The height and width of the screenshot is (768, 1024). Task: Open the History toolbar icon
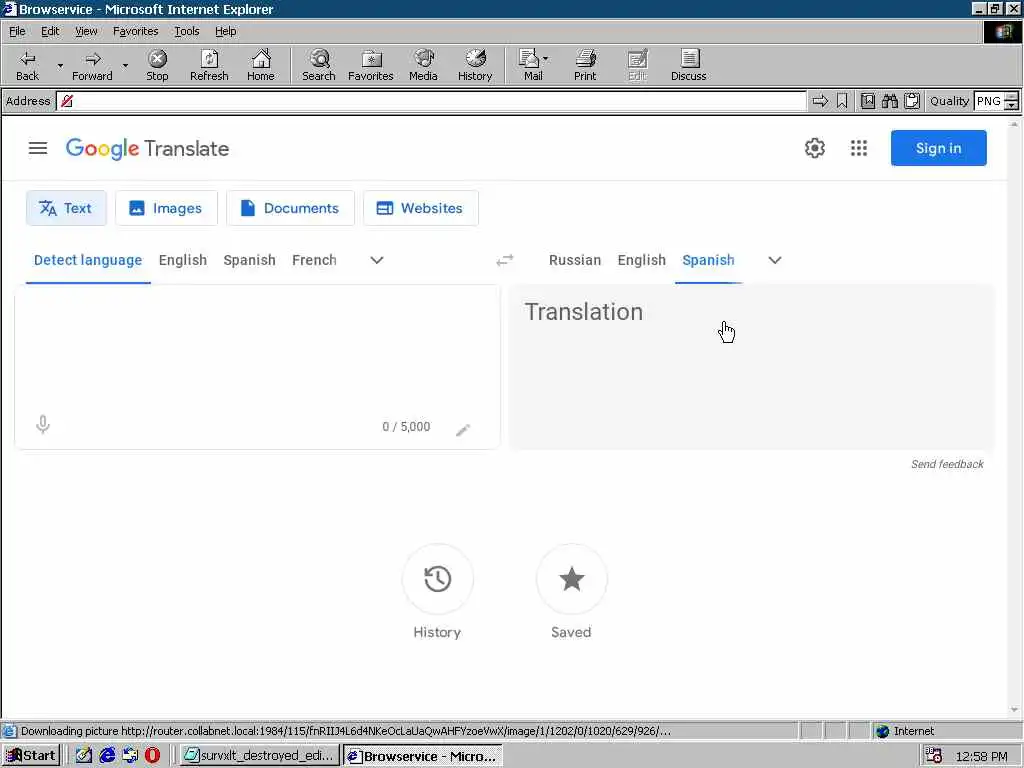[475, 65]
